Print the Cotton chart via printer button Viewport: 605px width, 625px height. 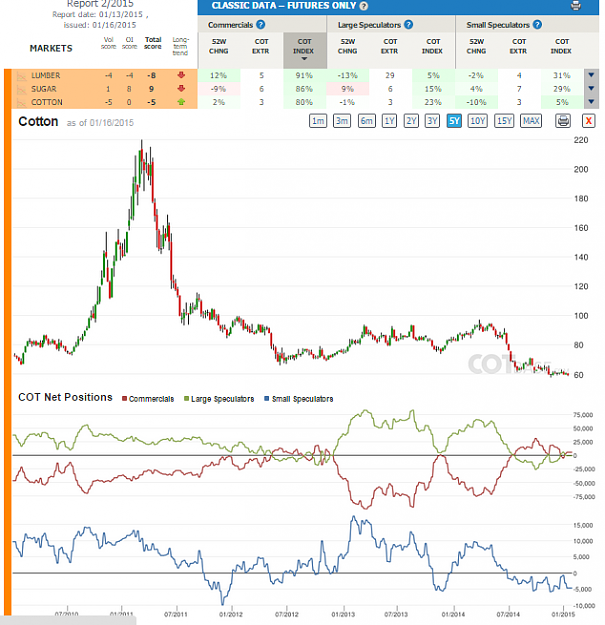pyautogui.click(x=563, y=121)
